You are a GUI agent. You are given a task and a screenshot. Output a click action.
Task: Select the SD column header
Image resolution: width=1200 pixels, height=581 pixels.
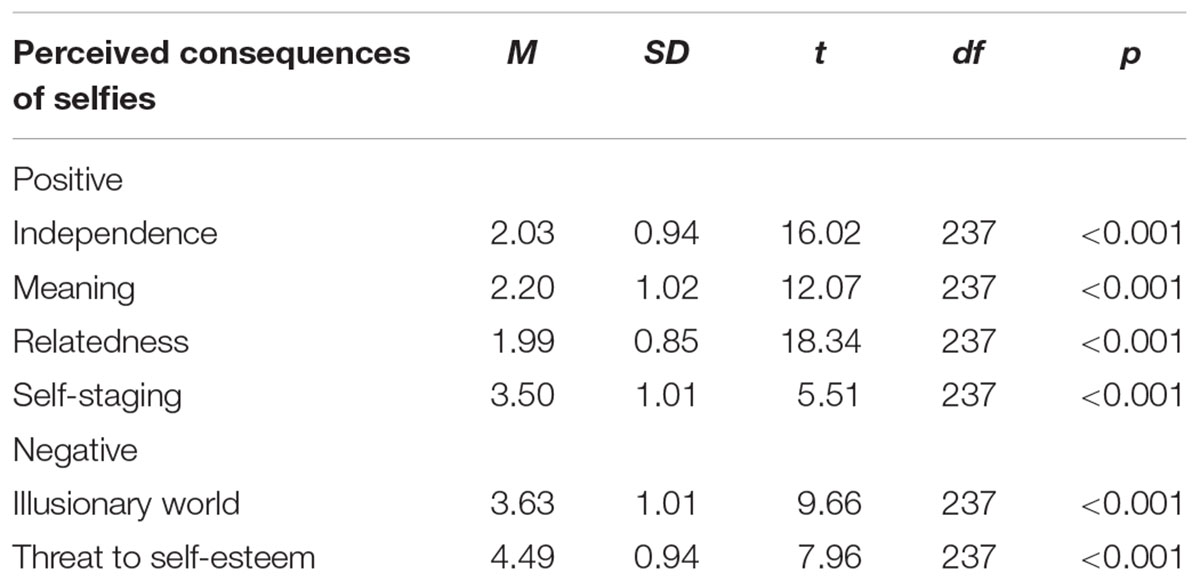[668, 53]
